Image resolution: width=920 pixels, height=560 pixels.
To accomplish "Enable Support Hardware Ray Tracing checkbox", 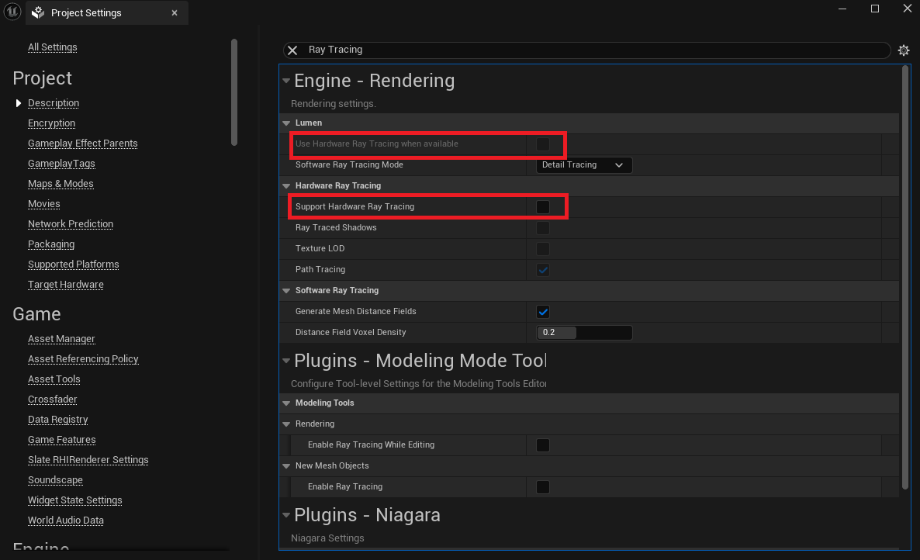I will (x=543, y=207).
